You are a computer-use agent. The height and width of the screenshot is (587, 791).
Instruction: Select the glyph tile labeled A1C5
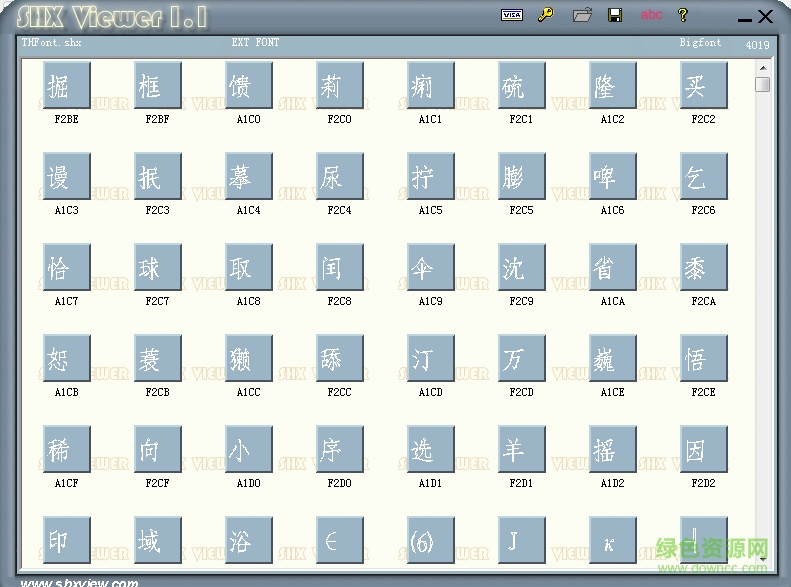point(431,177)
